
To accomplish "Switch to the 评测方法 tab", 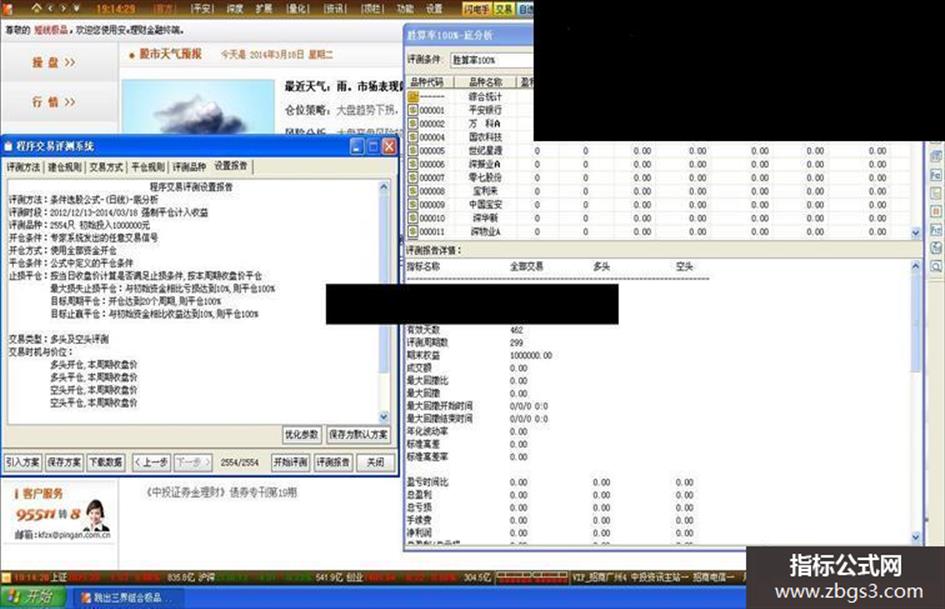I will point(24,167).
